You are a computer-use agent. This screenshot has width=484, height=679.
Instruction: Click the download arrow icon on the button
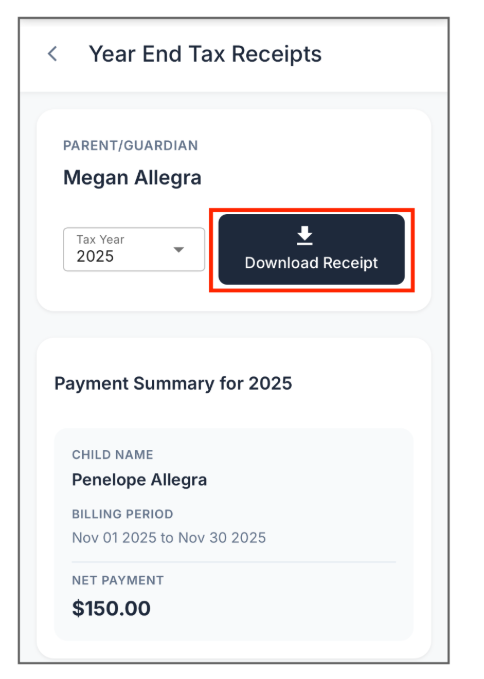(305, 235)
